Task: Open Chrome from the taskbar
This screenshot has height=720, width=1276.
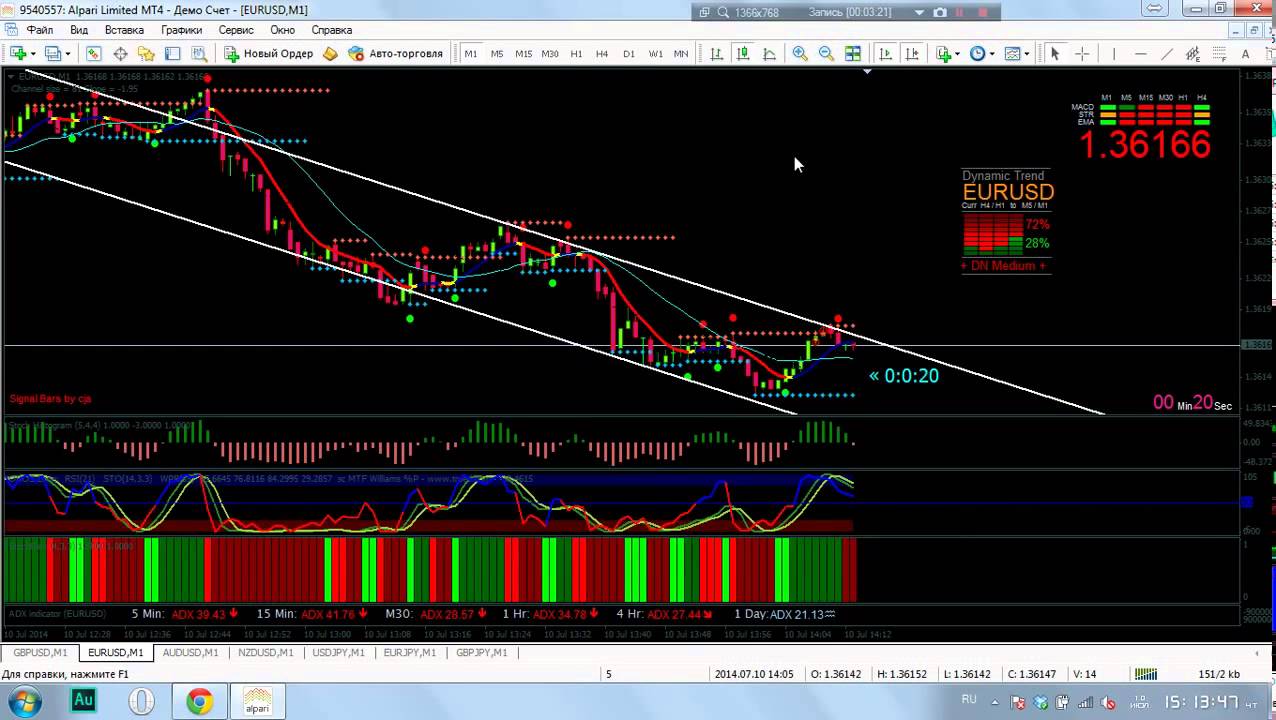Action: pyautogui.click(x=200, y=701)
